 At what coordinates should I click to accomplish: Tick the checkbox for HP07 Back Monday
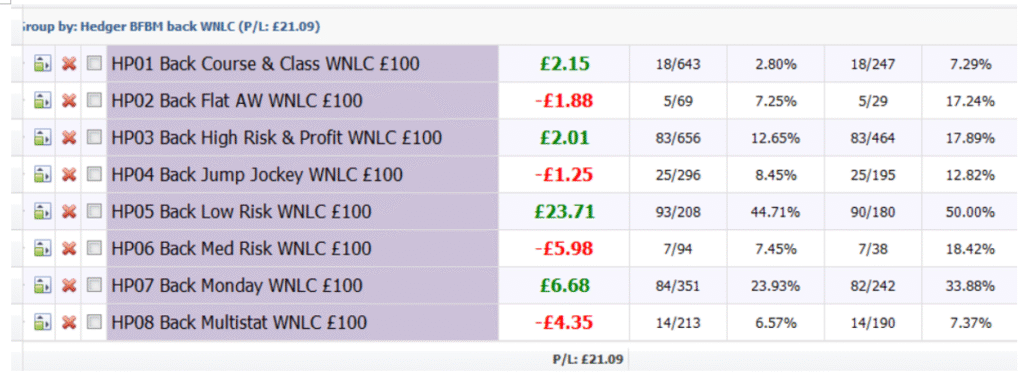[x=95, y=285]
